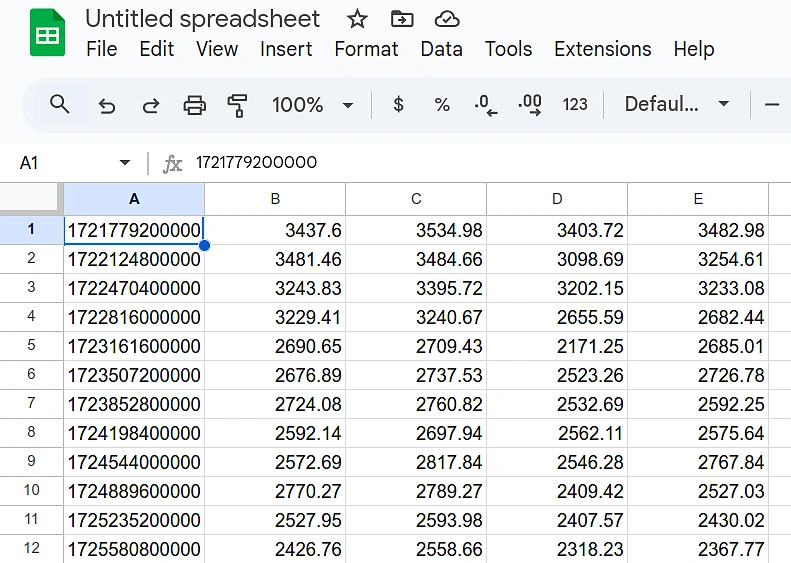
Task: Decrease decimal places
Action: click(x=486, y=105)
